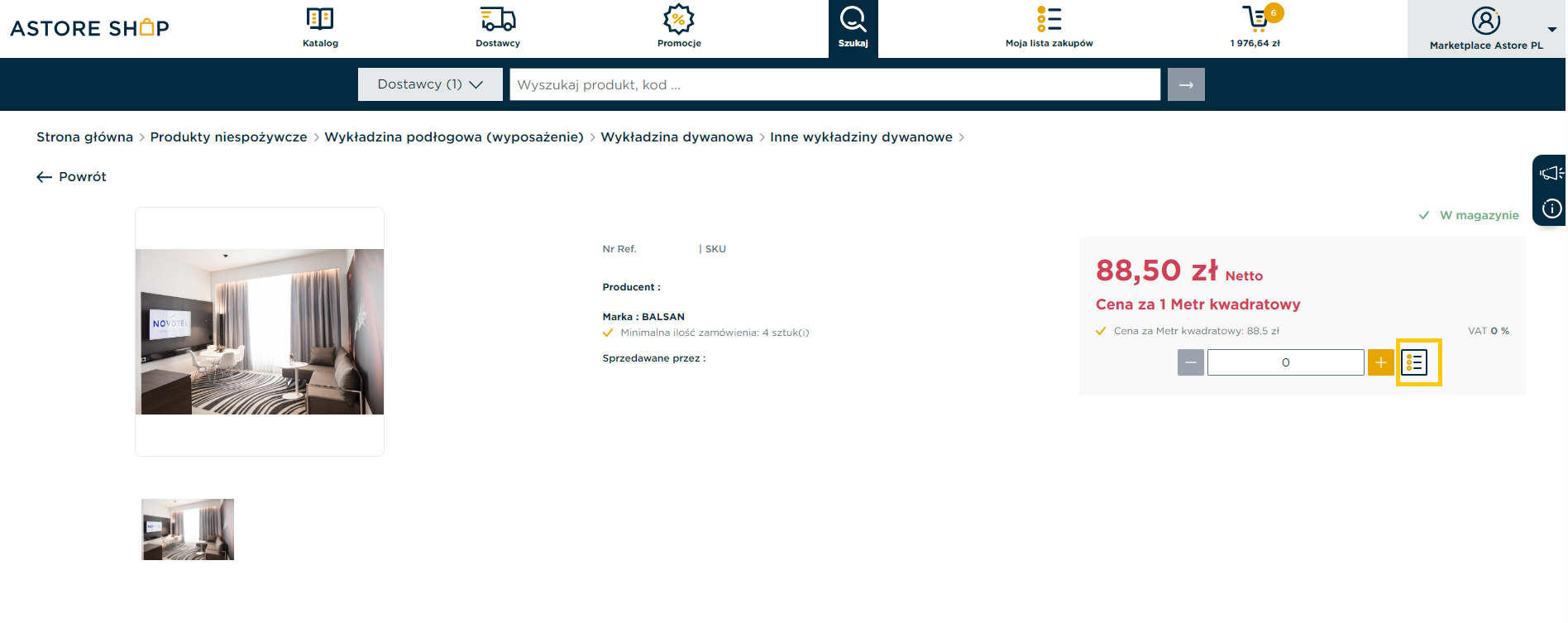Viewport: 1568px width, 623px height.
Task: Open Moja lista zakupów shopping list
Action: [1049, 27]
